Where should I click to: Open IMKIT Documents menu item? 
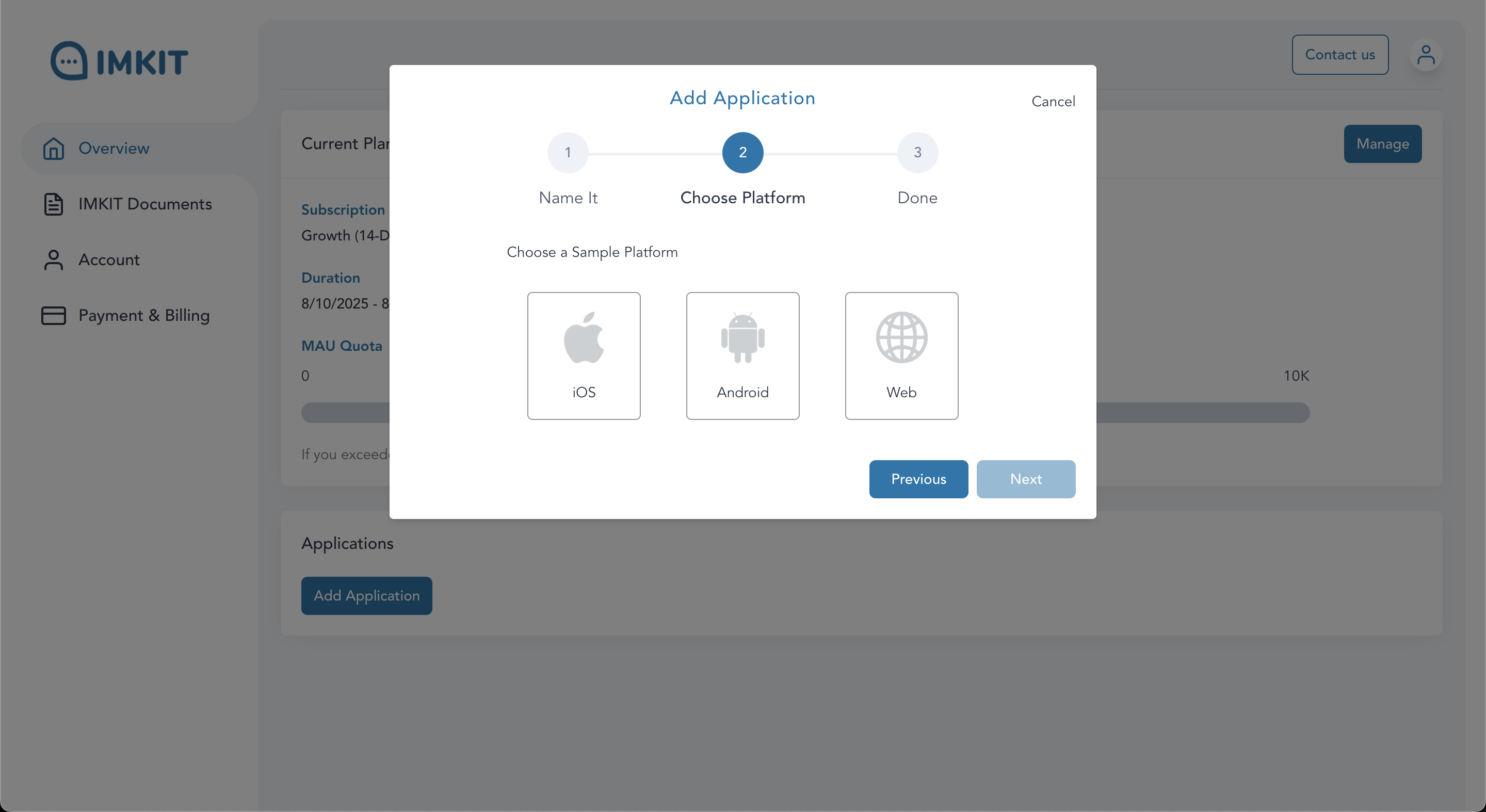tap(146, 204)
